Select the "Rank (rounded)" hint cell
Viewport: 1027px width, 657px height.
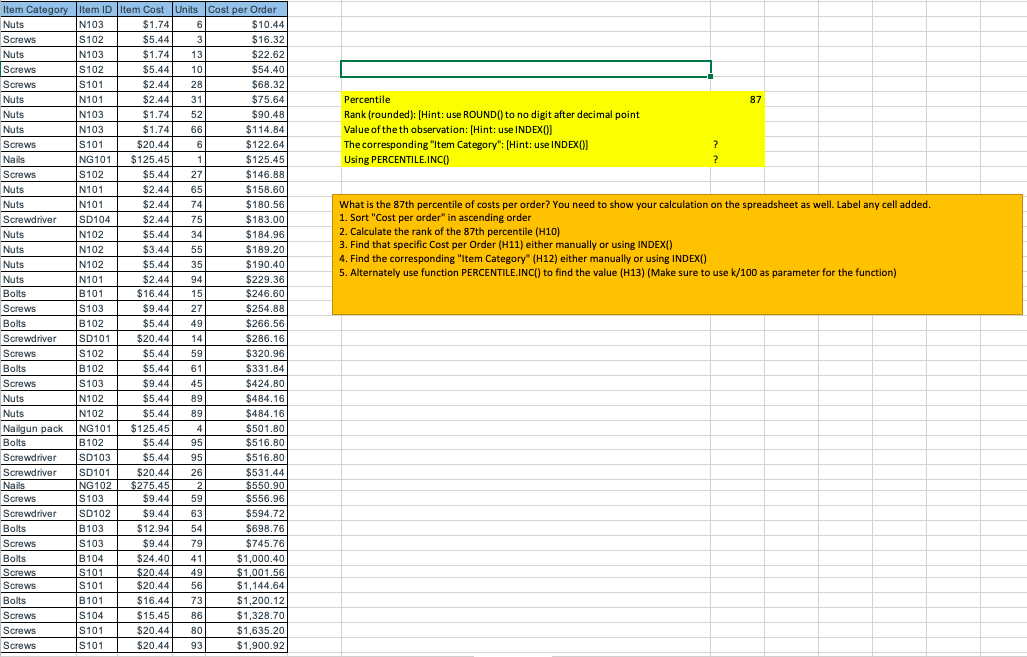pos(450,115)
